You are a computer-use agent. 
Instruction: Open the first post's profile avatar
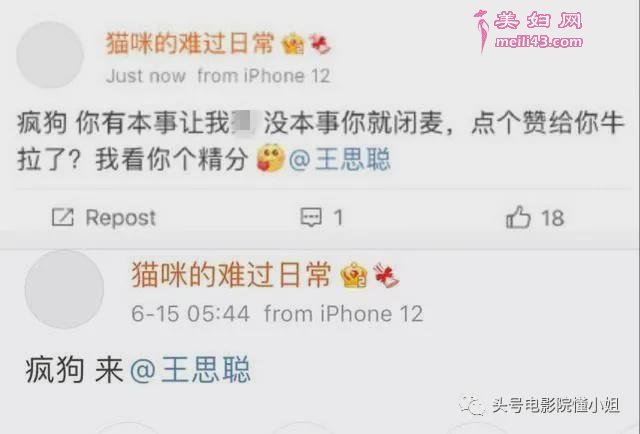pos(50,55)
